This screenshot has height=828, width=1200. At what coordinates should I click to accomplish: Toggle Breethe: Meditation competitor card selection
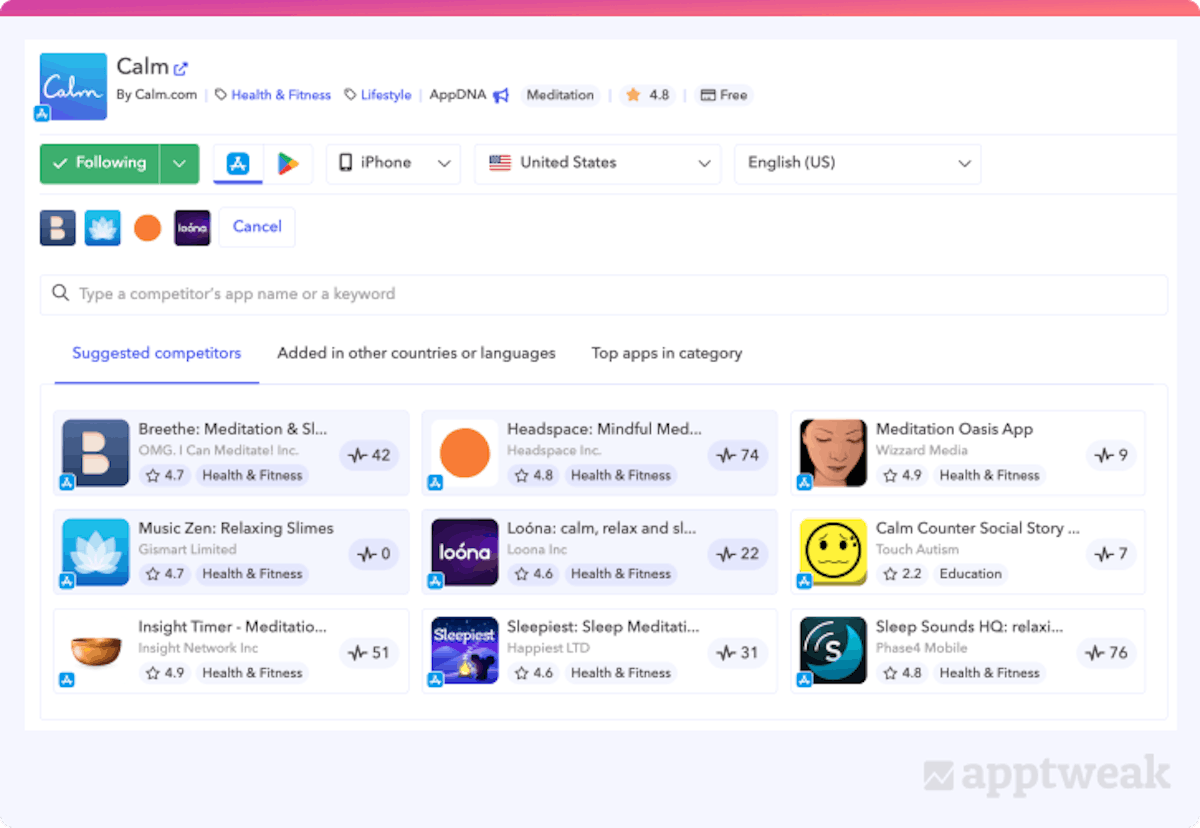point(231,453)
